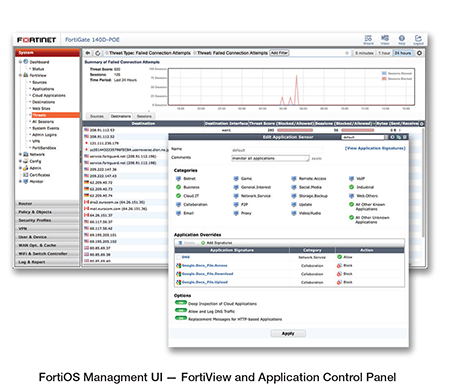Click the Botnet category monitor icon

[178, 179]
